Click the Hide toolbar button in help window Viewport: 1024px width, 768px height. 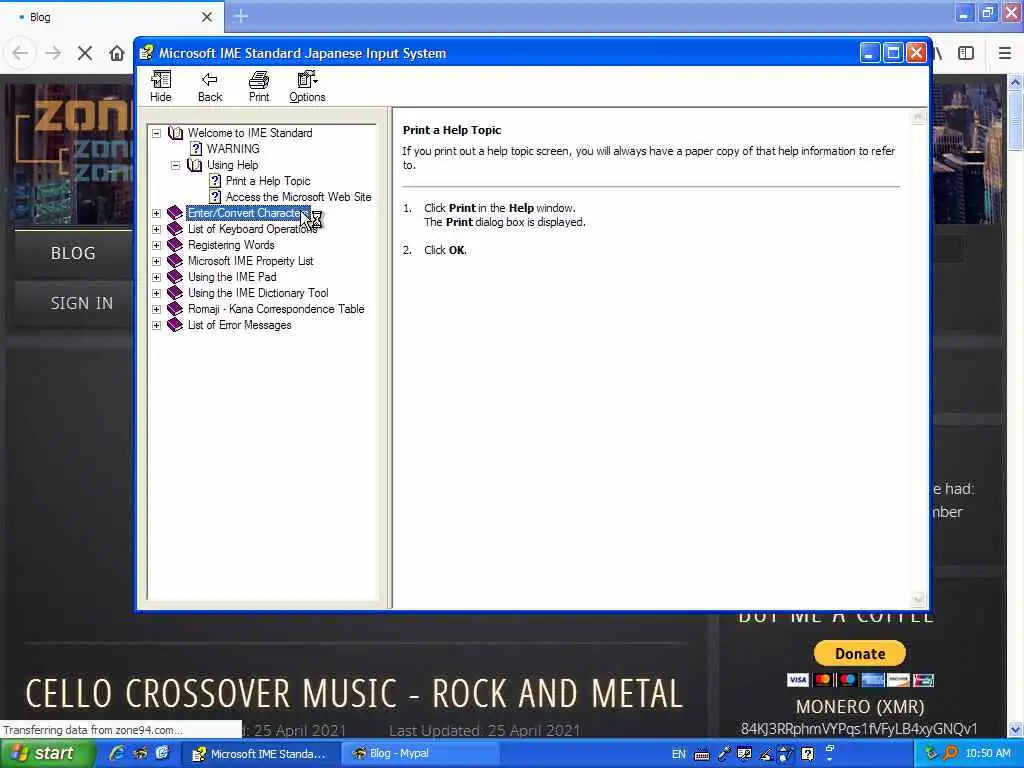pyautogui.click(x=161, y=87)
